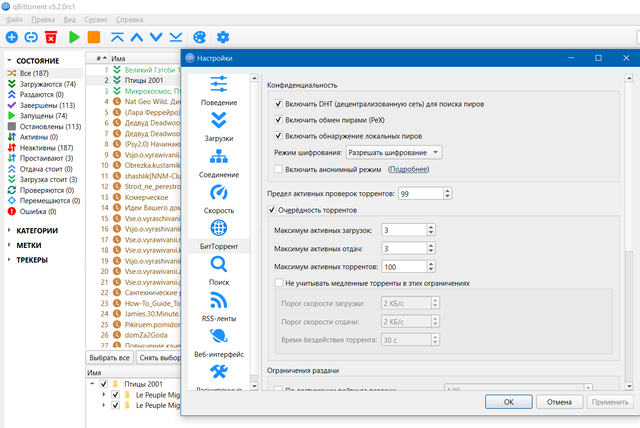Open the palette theme icon in toolbar
The width and height of the screenshot is (640, 428).
coord(199,37)
